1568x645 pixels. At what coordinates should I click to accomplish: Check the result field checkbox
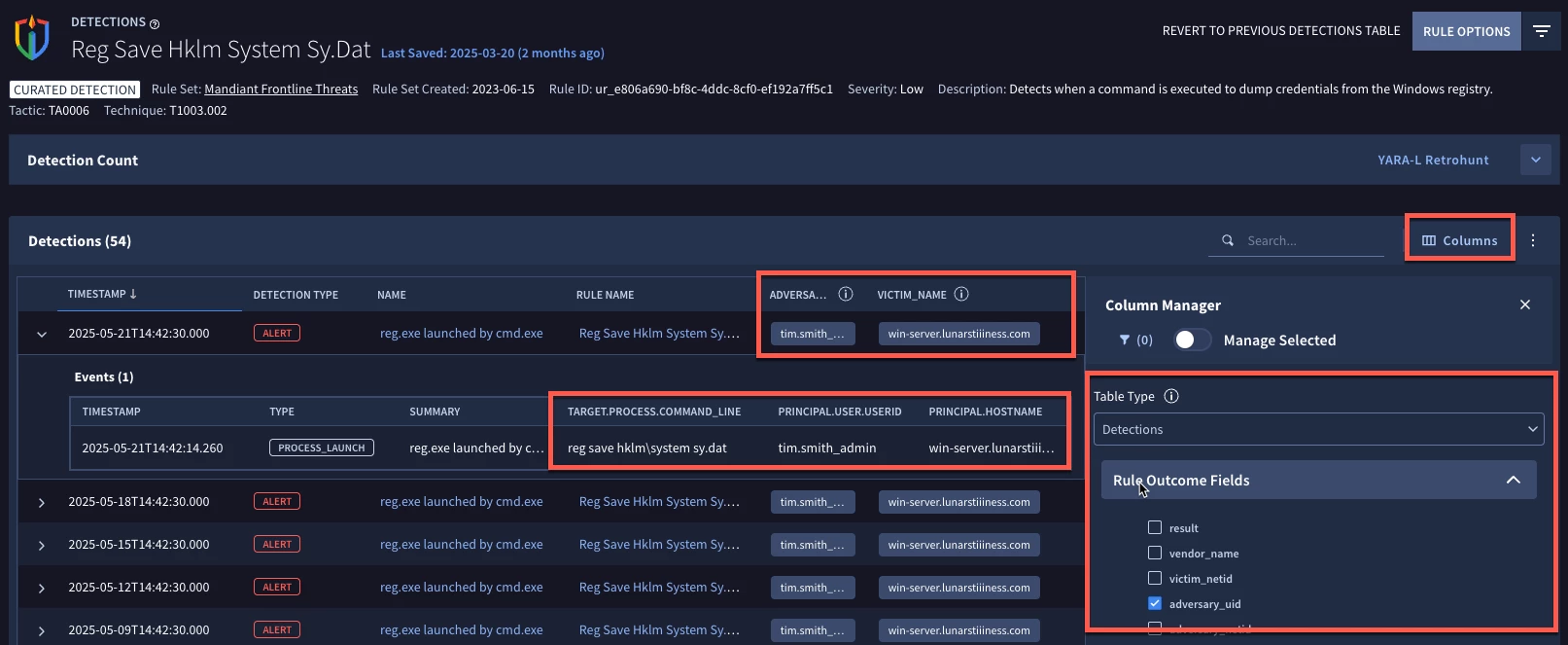point(1155,527)
